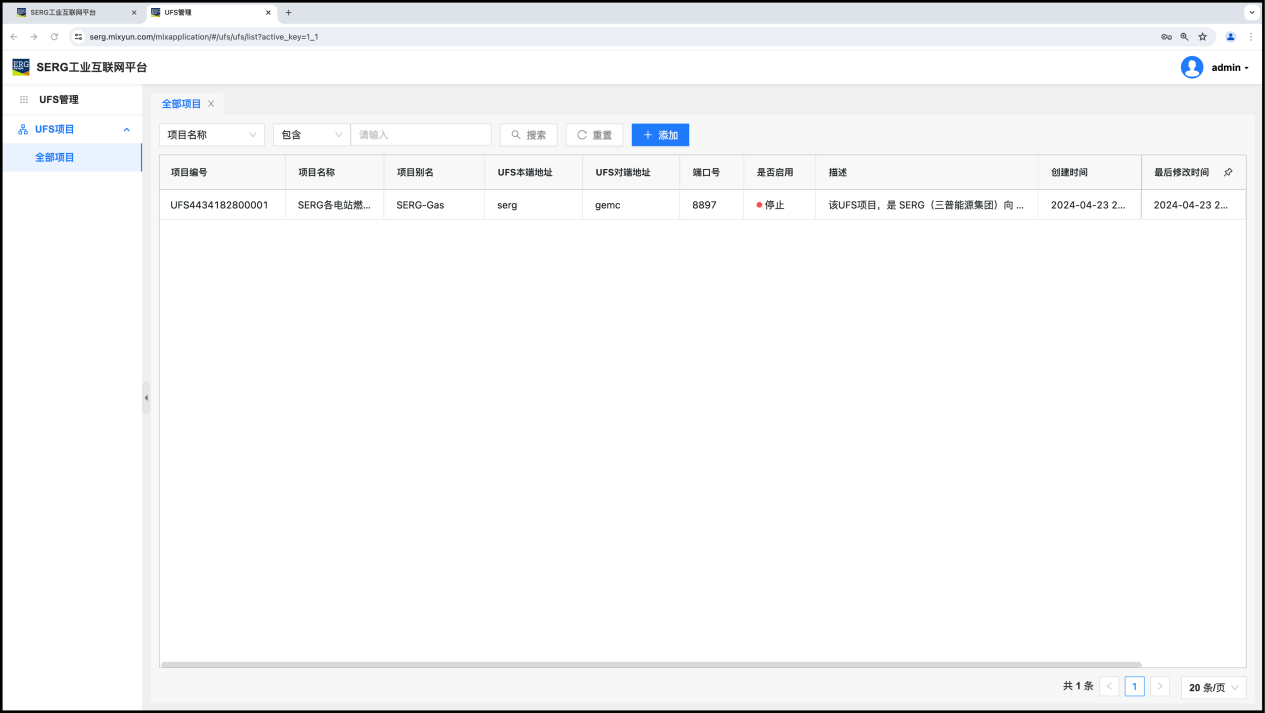Click the 添加 add button
Screen dimensions: 1265x713
pos(660,135)
